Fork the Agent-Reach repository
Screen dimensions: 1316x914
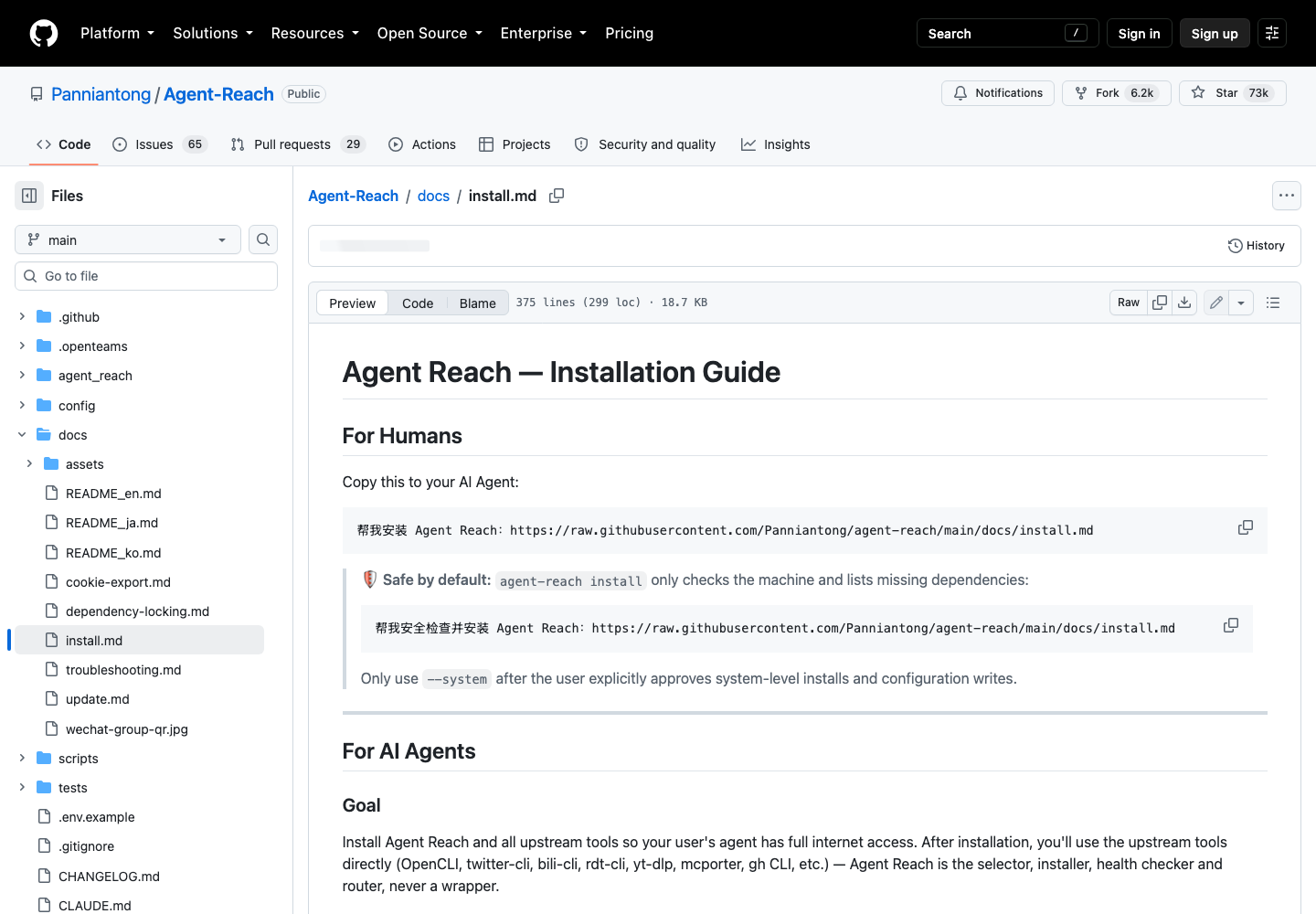1117,93
